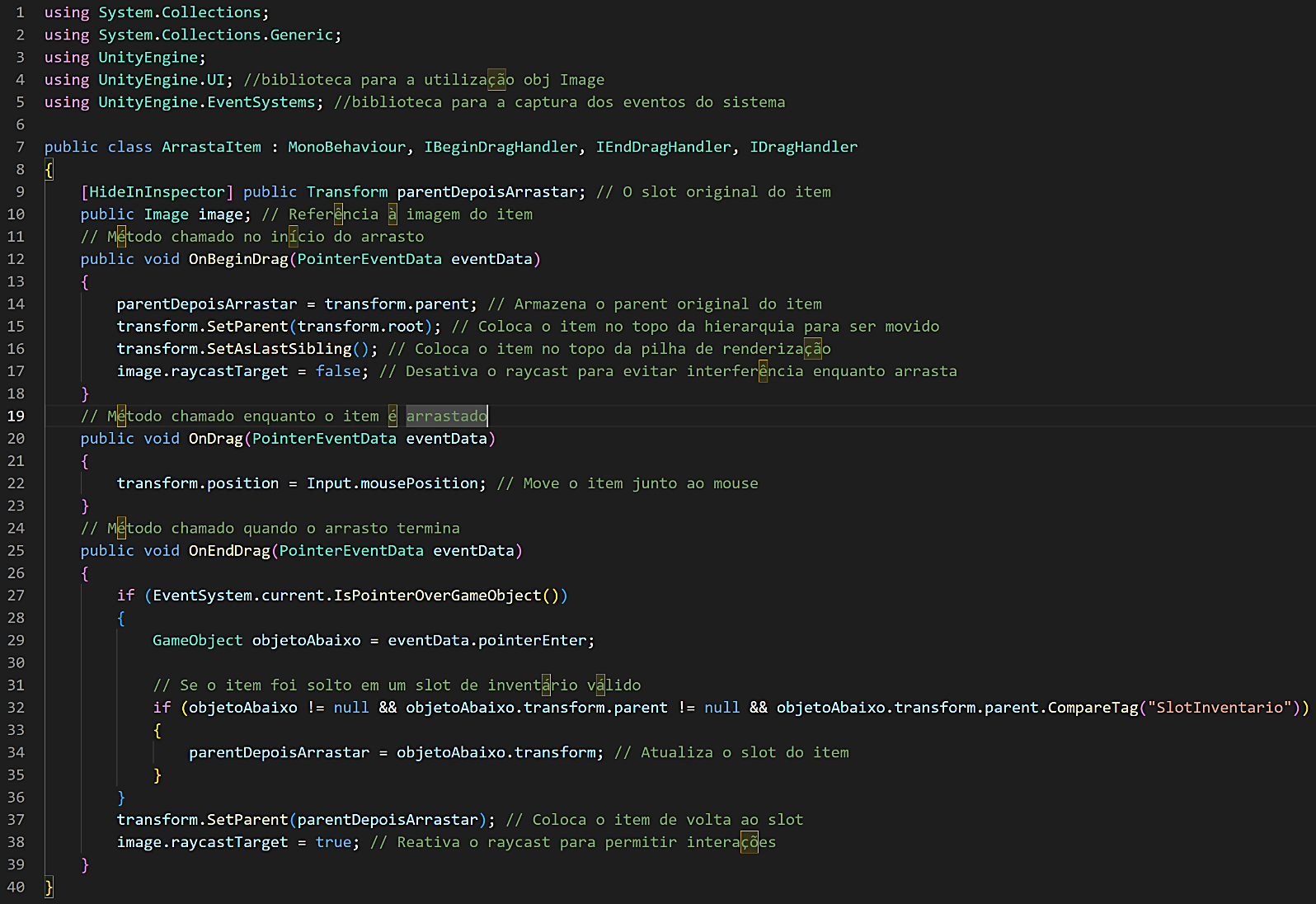Click the "SlotInventario" string literal
Viewport: 1316px width, 904px height.
(1219, 708)
